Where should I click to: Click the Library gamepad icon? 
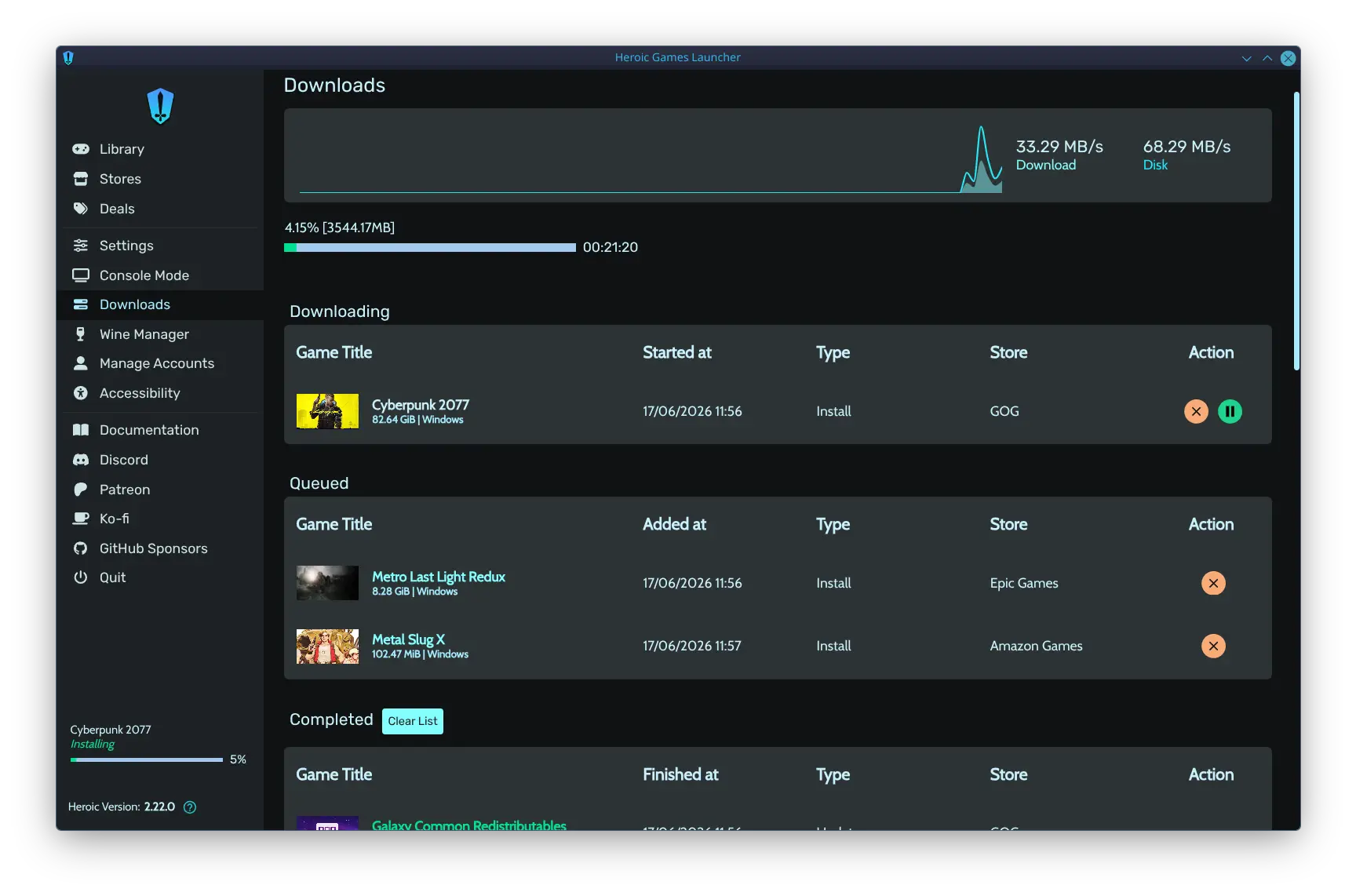(x=81, y=149)
